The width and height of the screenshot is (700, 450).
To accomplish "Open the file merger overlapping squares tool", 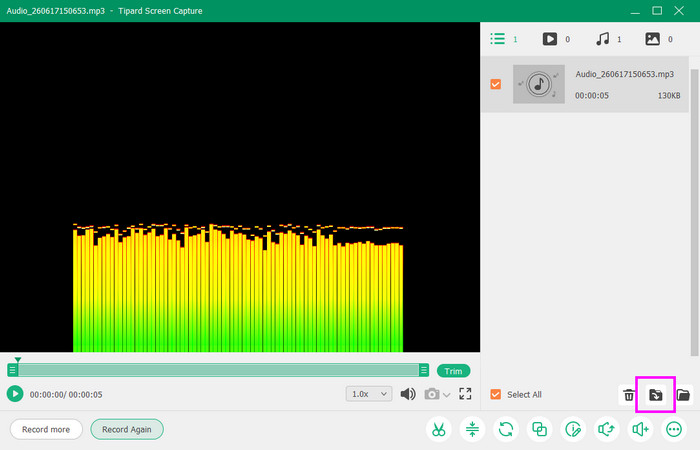I will pos(539,429).
